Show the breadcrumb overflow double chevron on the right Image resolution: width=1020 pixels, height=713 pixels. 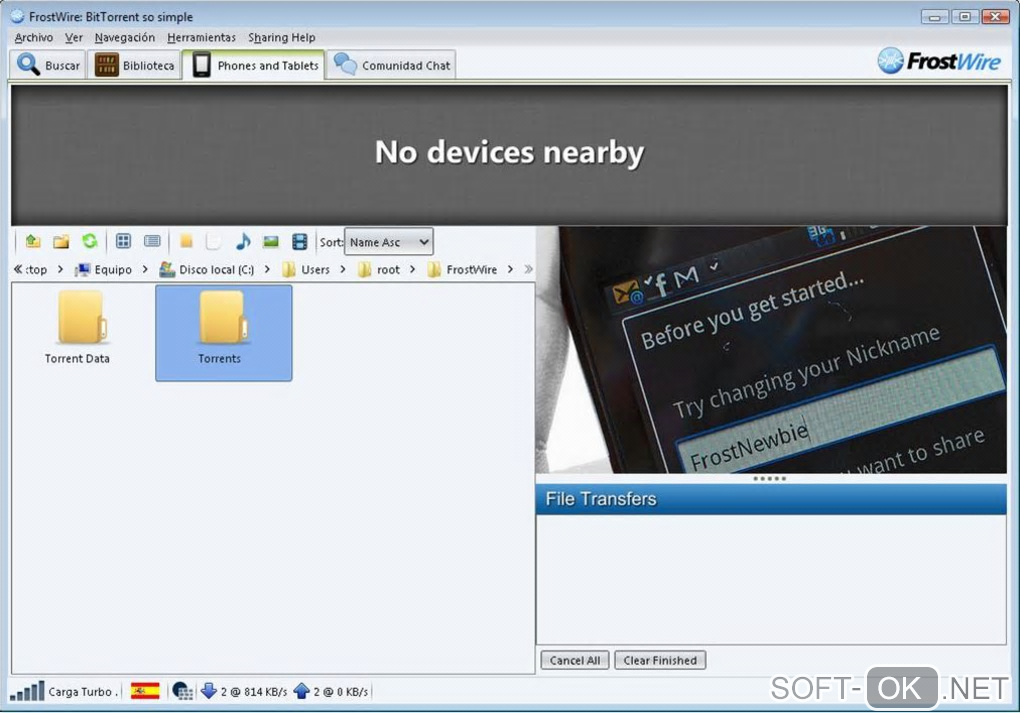pos(528,269)
